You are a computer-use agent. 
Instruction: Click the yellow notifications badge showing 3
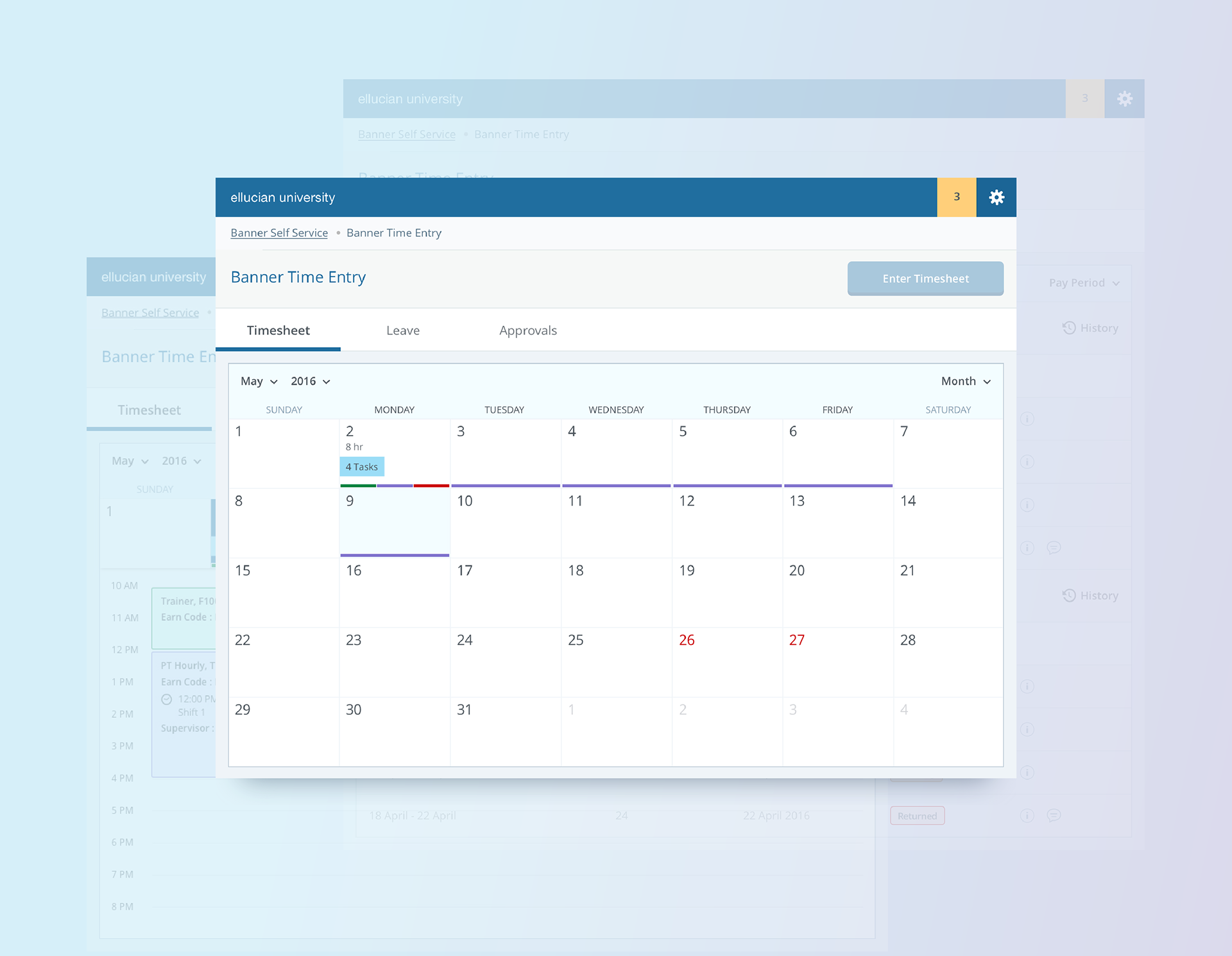click(x=956, y=198)
